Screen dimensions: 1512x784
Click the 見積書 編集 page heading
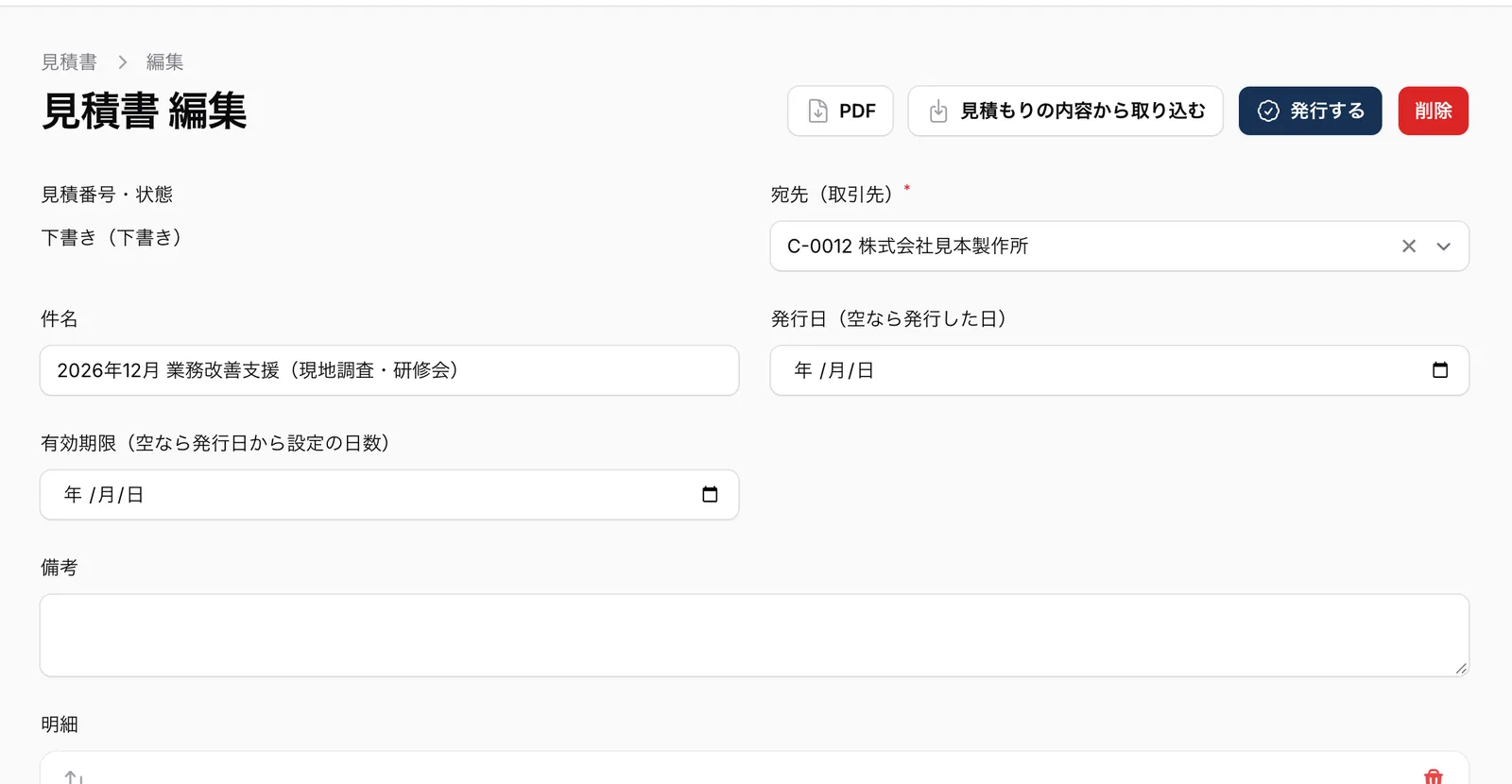click(145, 111)
